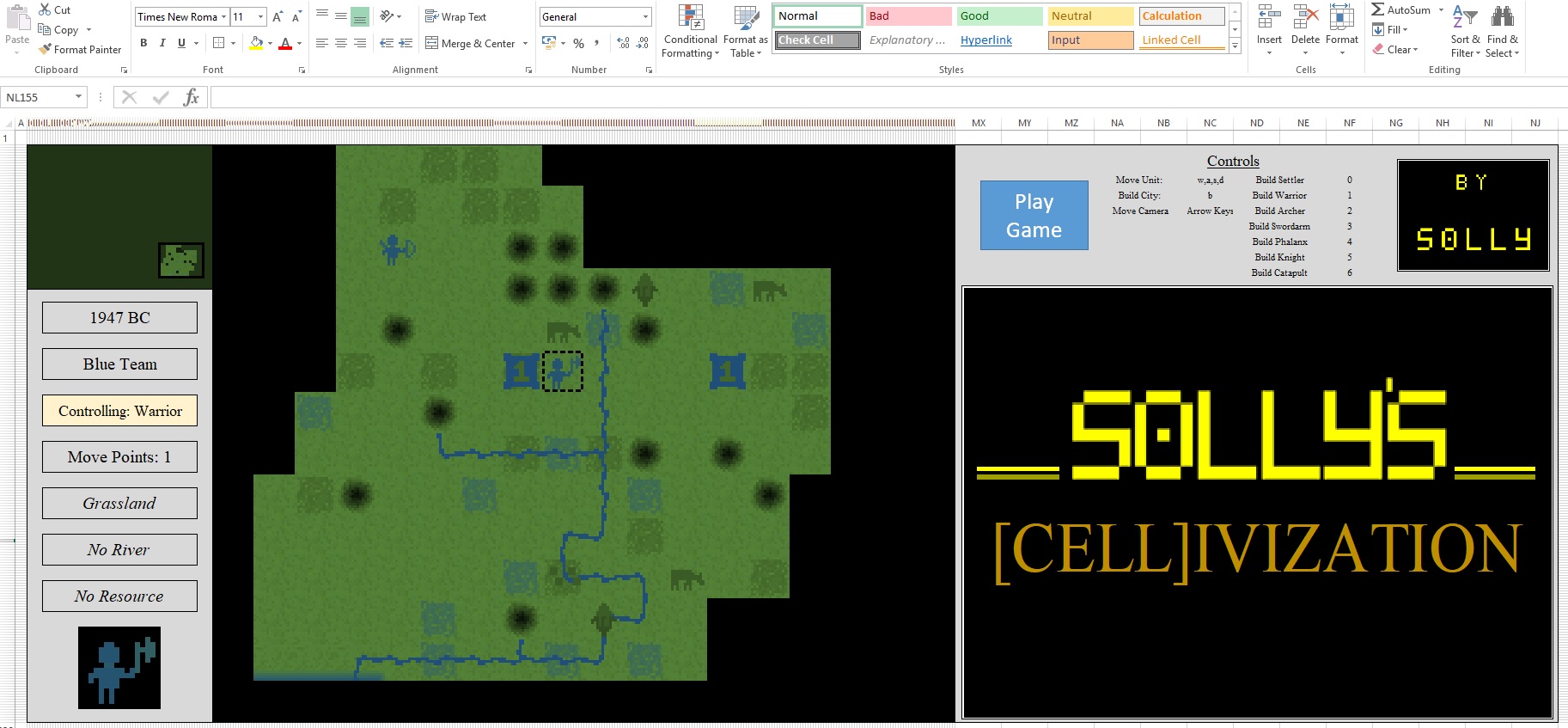Toggle Italic formatting

[x=162, y=43]
